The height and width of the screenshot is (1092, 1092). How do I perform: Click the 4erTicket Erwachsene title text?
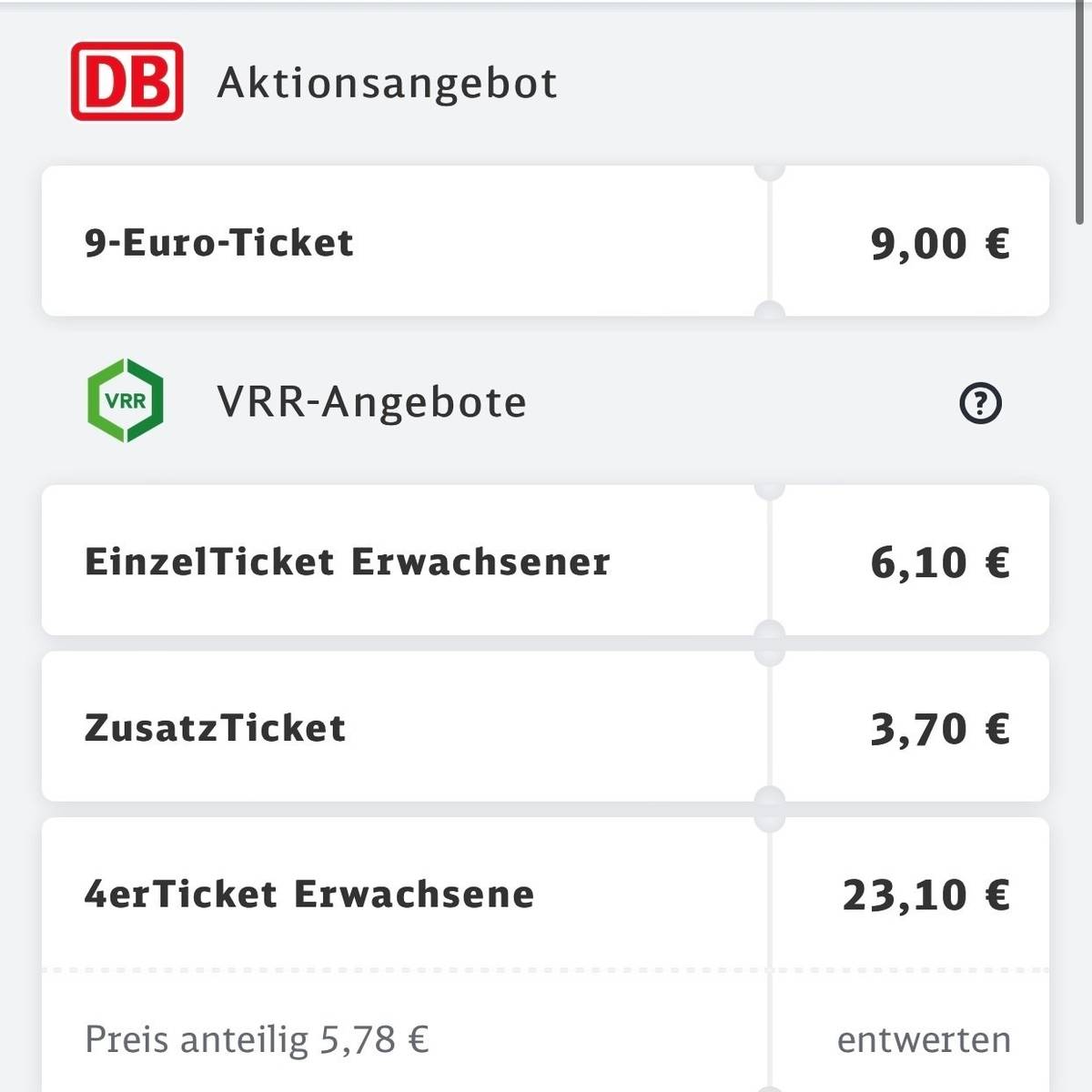click(308, 895)
